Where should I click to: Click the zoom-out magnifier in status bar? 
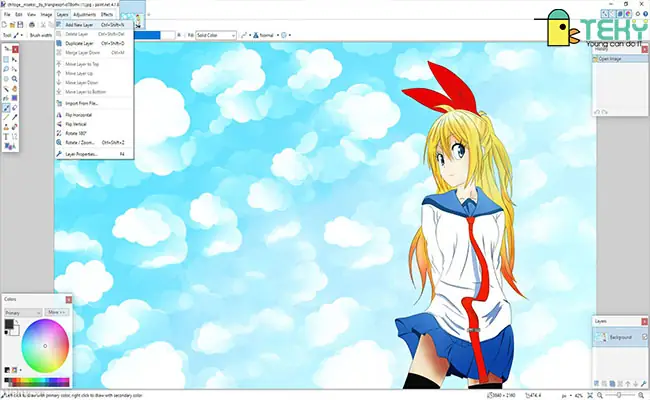coord(599,395)
